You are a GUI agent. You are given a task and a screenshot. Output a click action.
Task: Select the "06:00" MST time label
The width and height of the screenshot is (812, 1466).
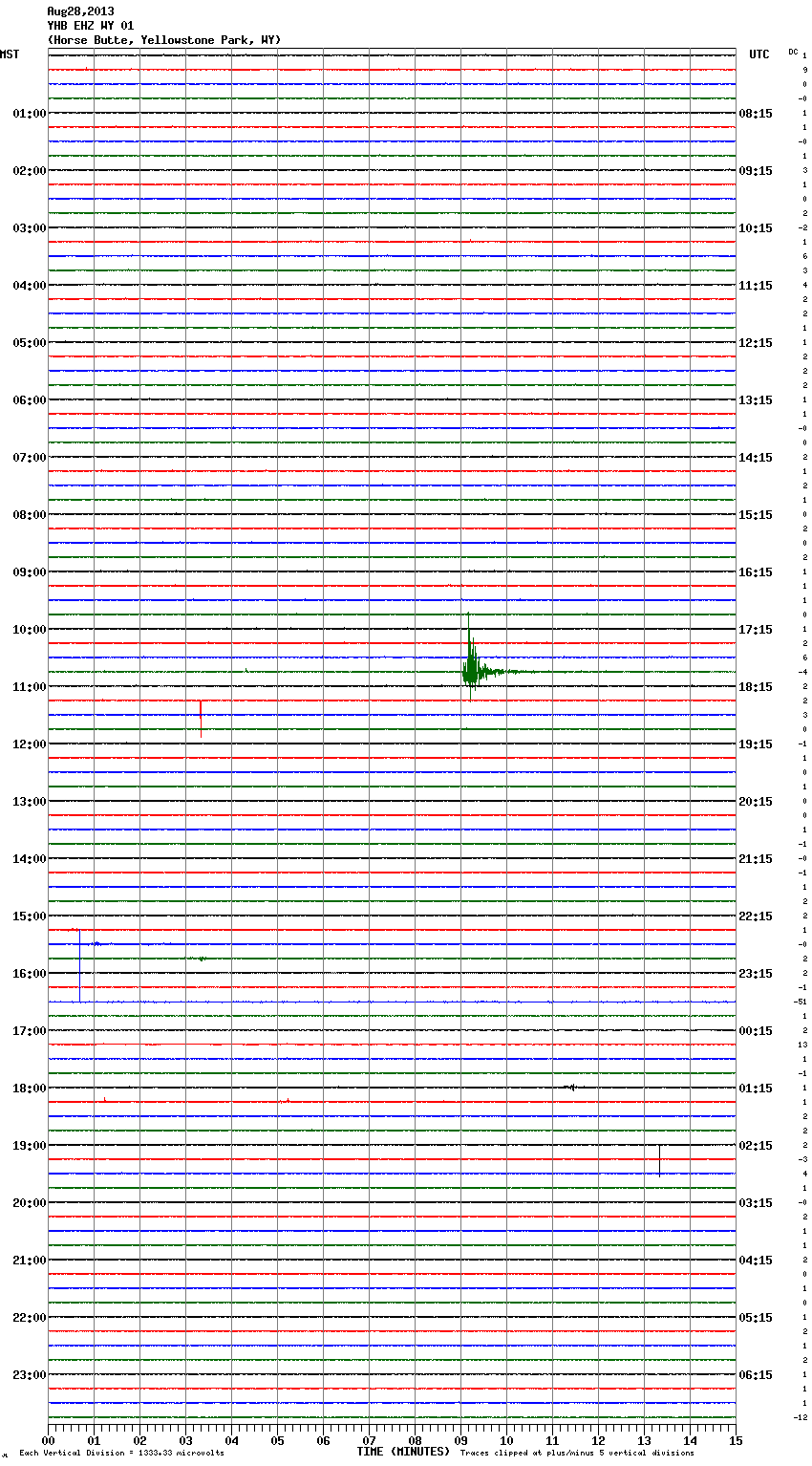pyautogui.click(x=30, y=400)
